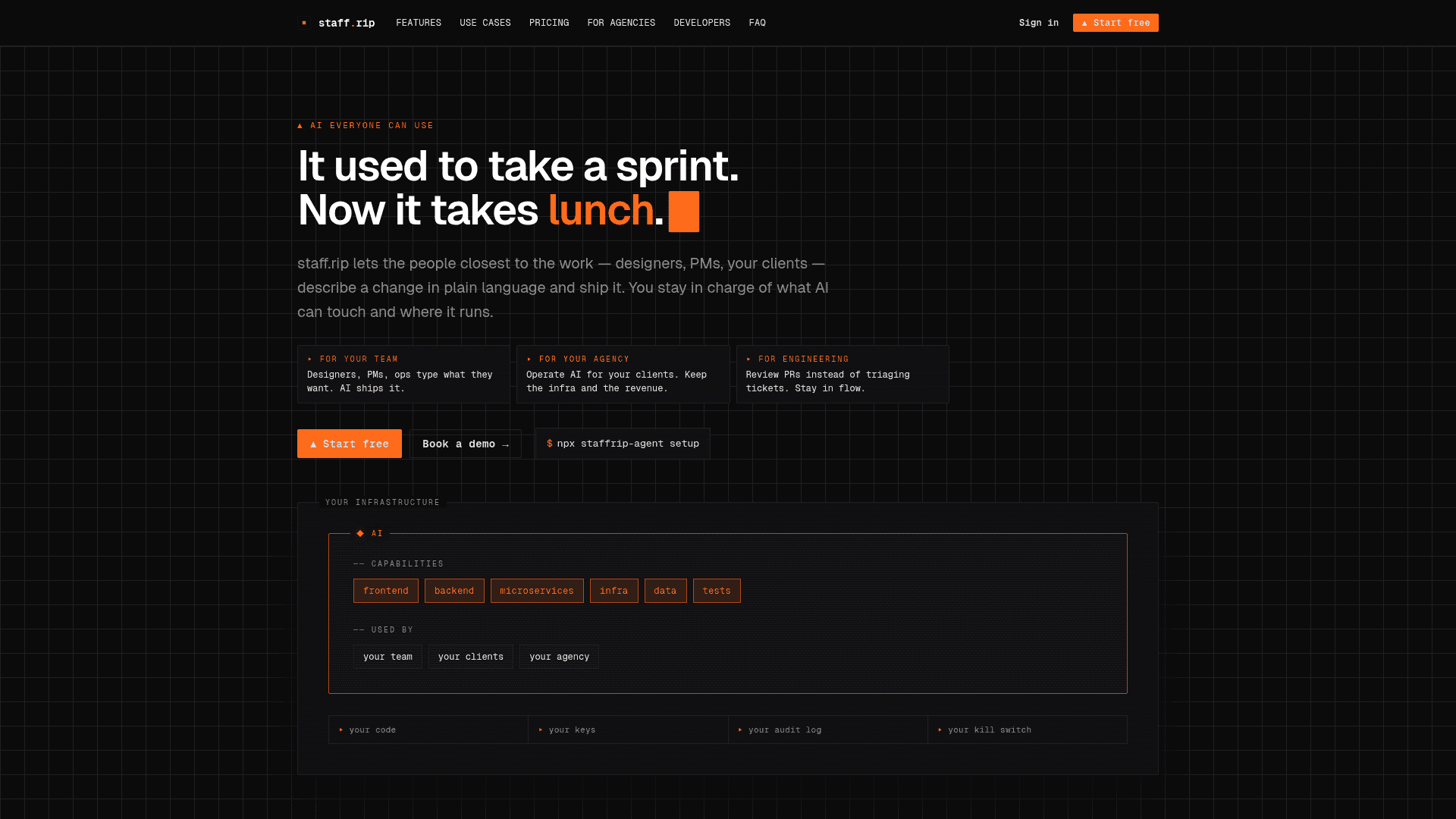
Task: Click the orange word lunch in headline
Action: tap(601, 210)
